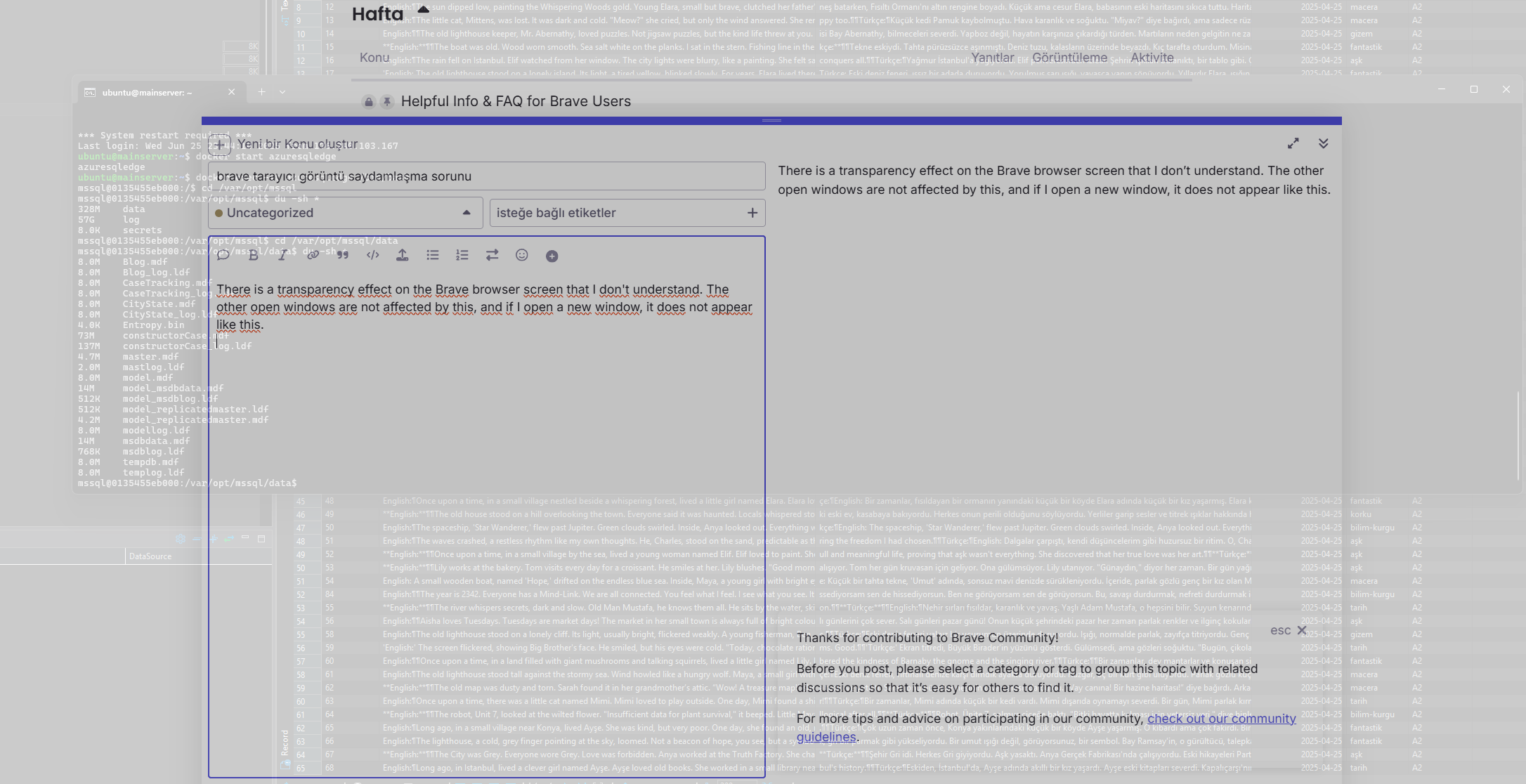Image resolution: width=1526 pixels, height=784 pixels.
Task: Insert a hyperlink via the composer toolbar
Action: (313, 256)
